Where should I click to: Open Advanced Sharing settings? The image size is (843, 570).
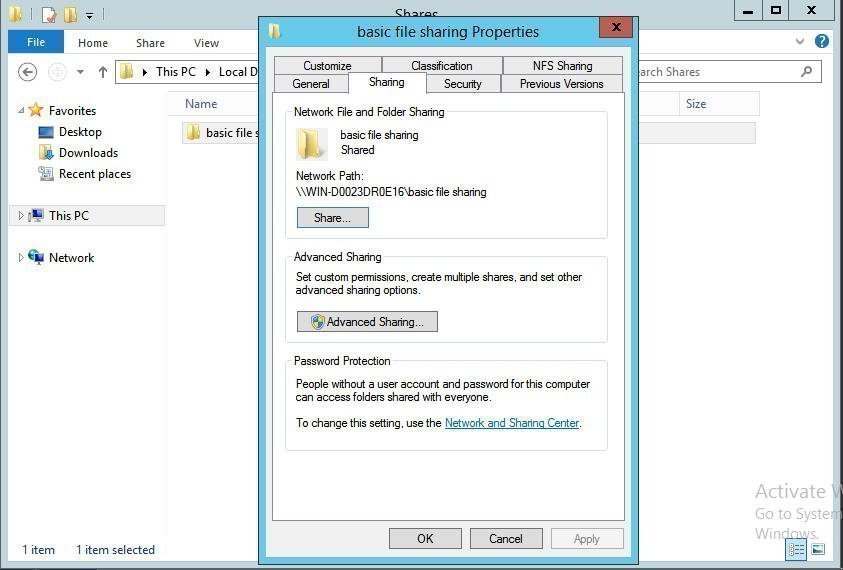(x=367, y=322)
